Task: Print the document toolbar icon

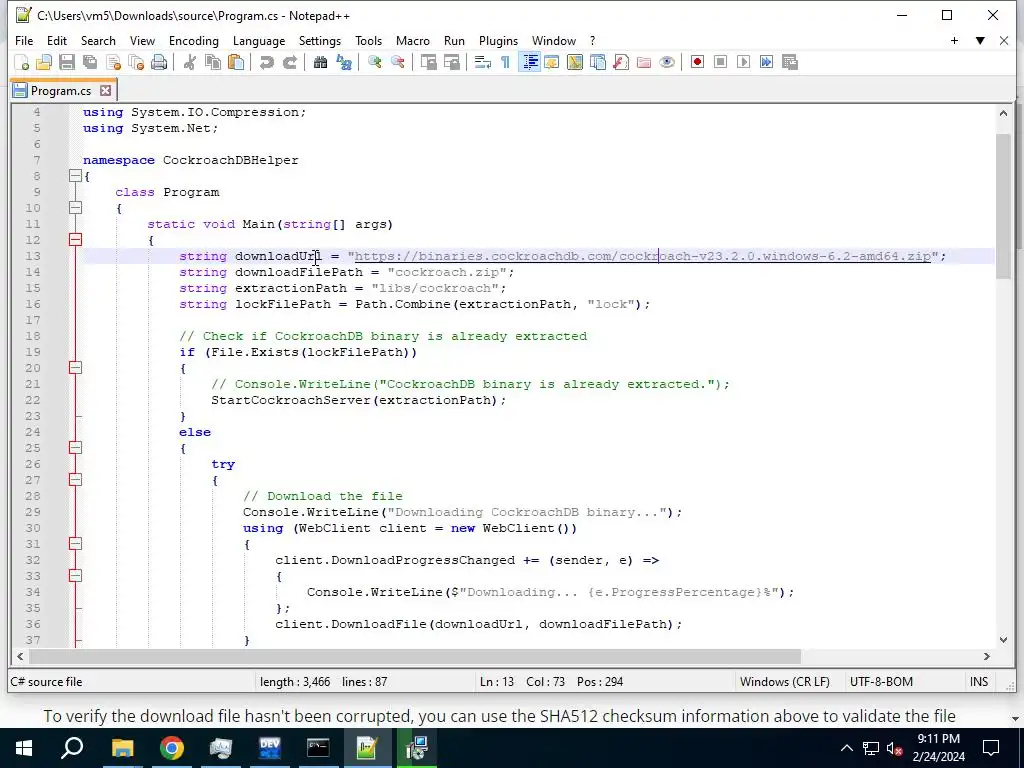Action: (x=159, y=62)
